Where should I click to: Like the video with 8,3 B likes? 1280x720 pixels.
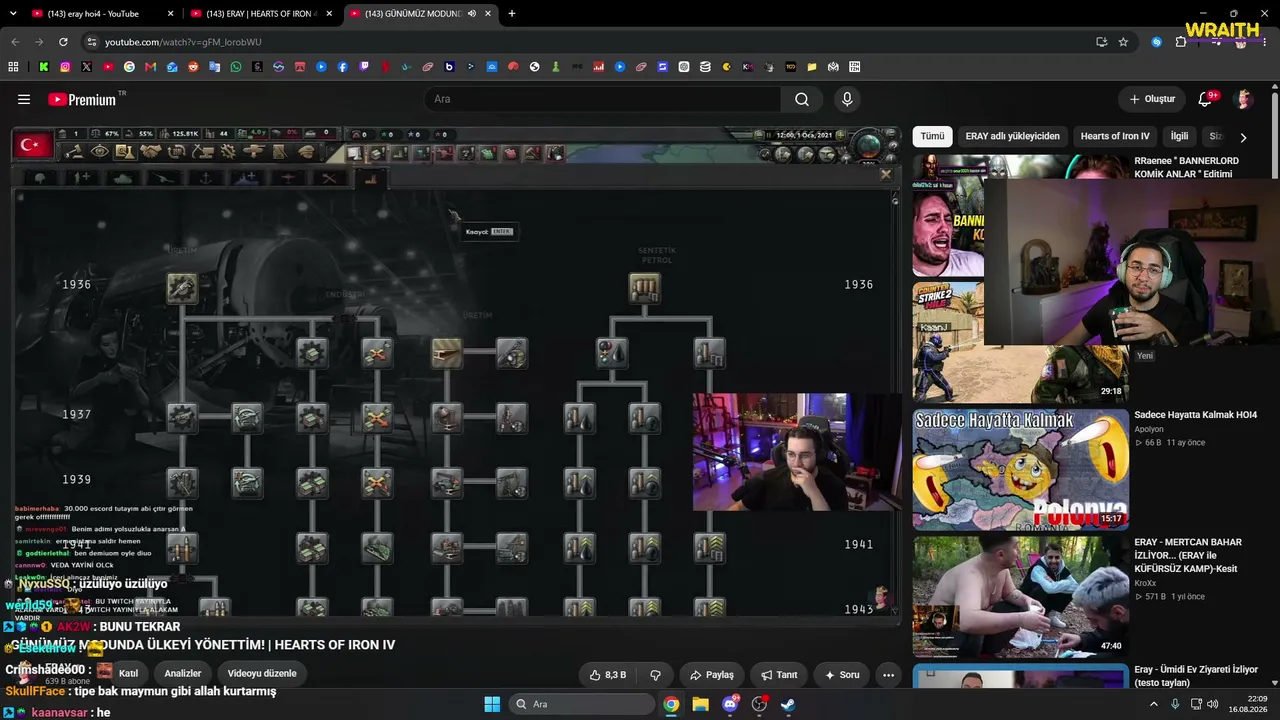[608, 675]
